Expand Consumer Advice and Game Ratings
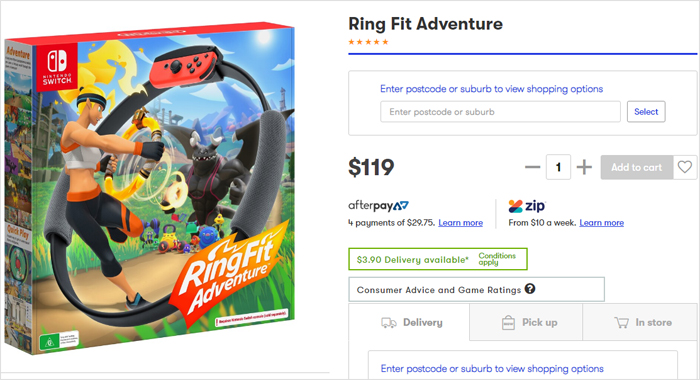 (x=476, y=289)
